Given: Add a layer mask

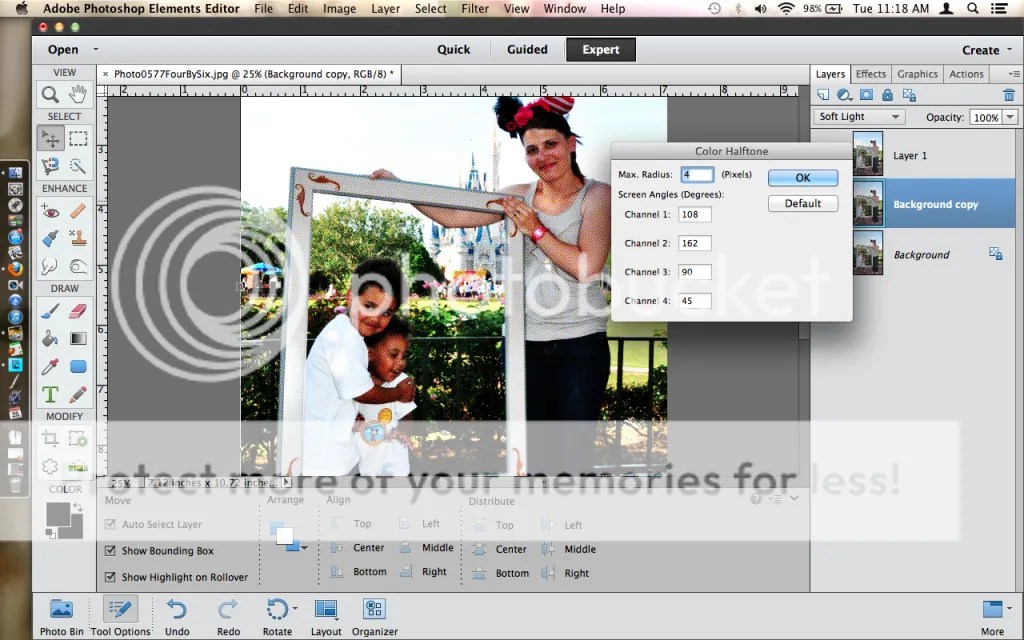Looking at the screenshot, I should coord(867,95).
